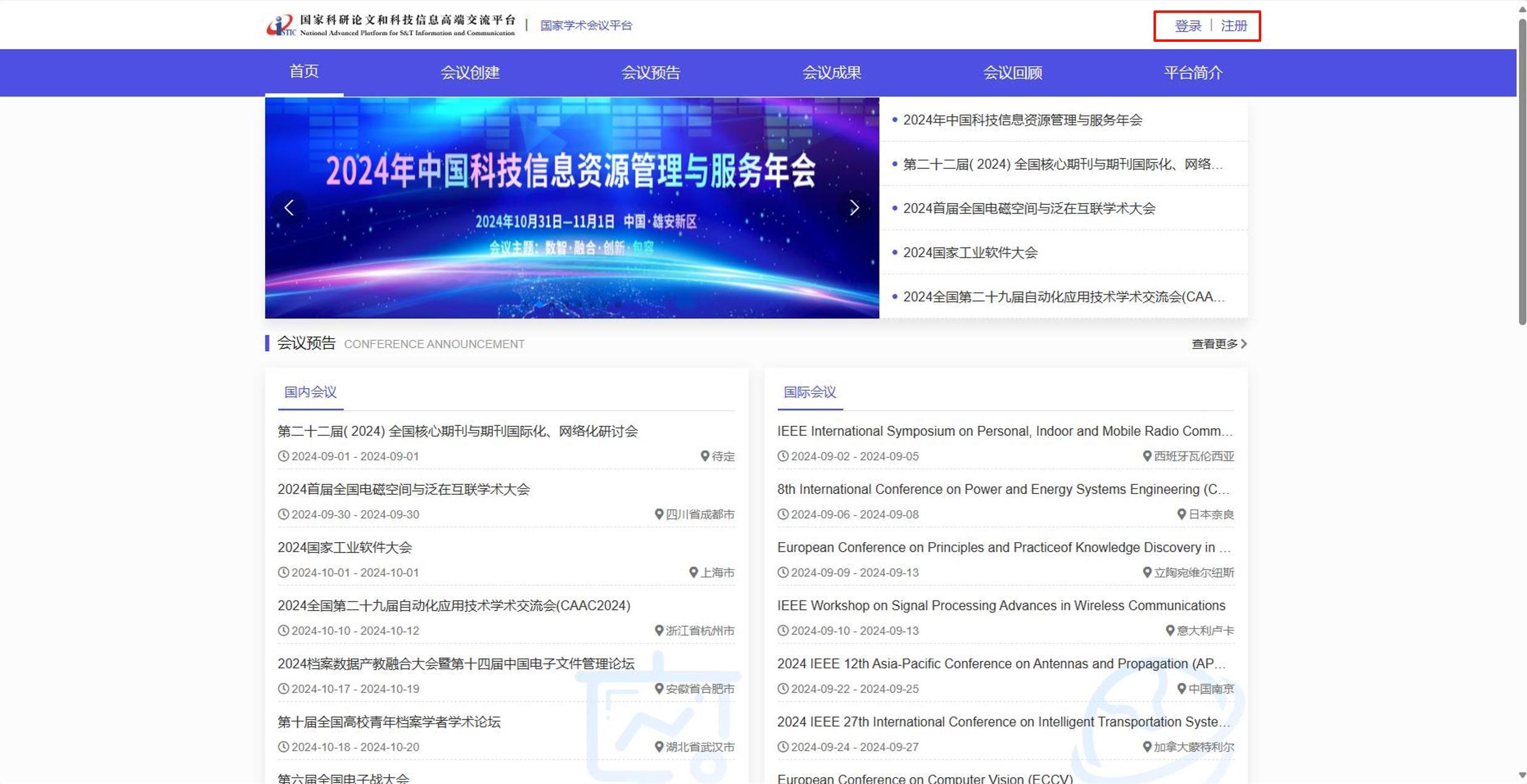Click clock icon before 2024-09-22 - 2024-09-25
The height and width of the screenshot is (784, 1527).
coord(783,689)
